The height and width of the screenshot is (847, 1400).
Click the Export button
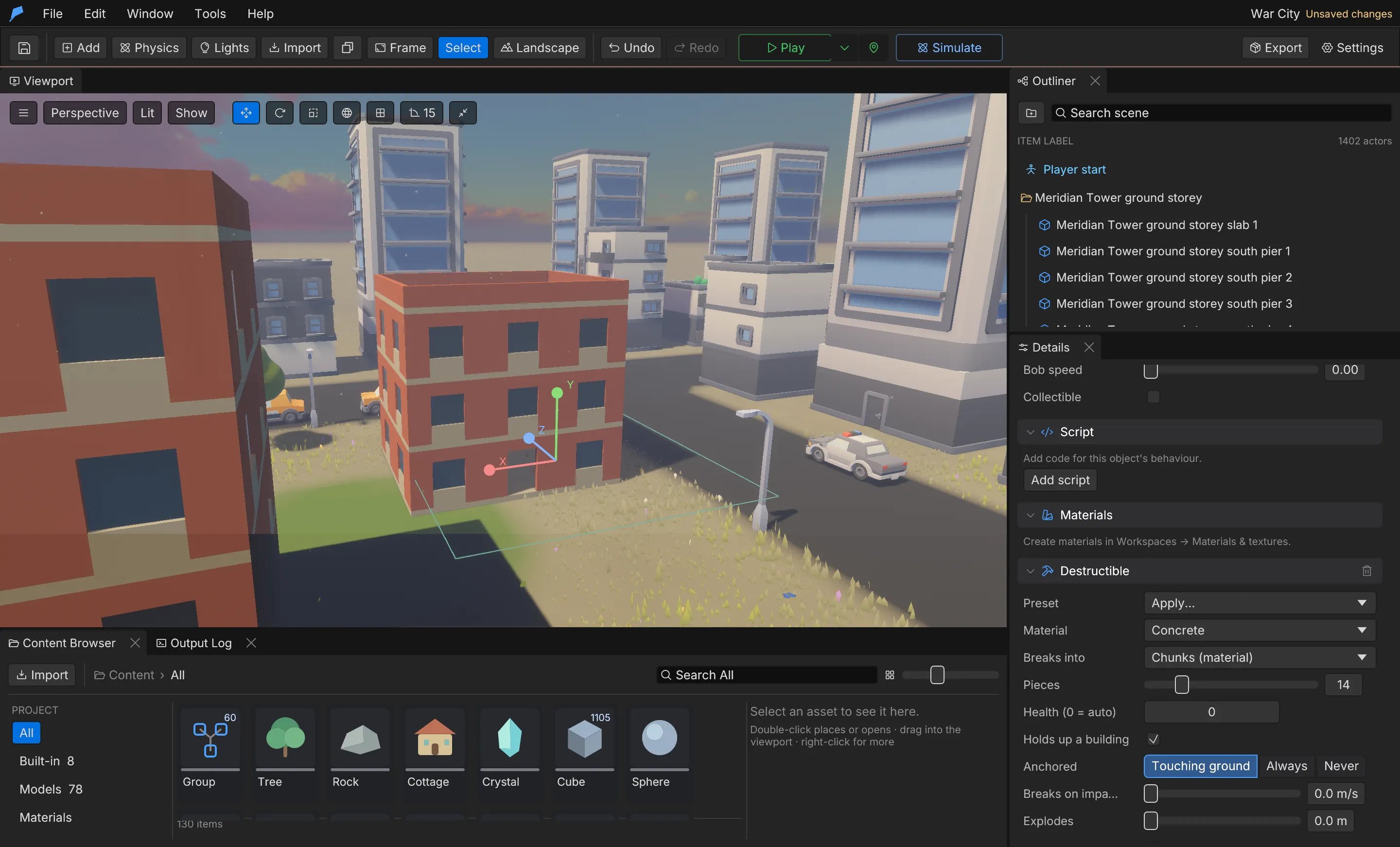[1276, 48]
